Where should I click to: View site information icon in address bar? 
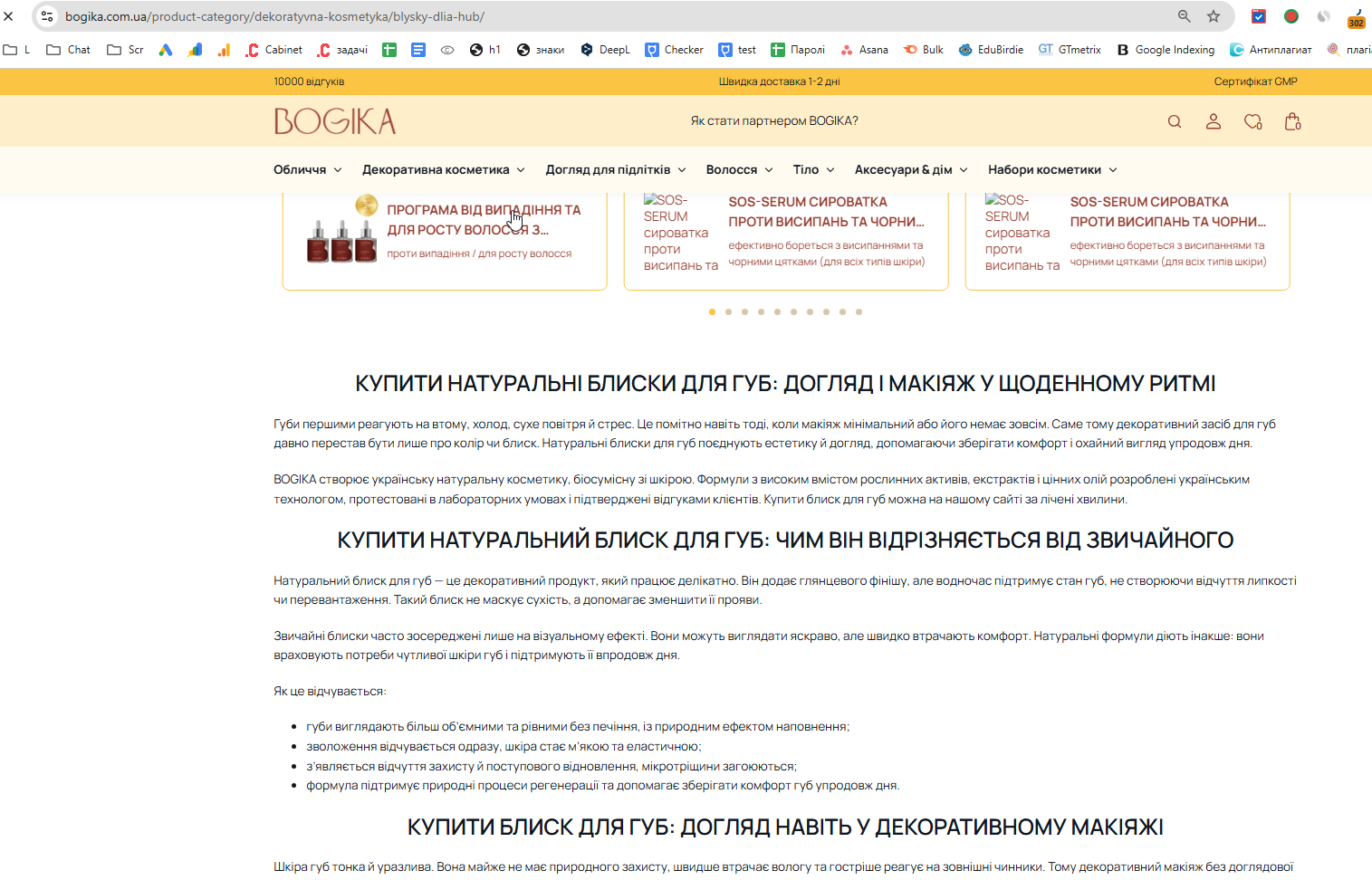coord(47,16)
